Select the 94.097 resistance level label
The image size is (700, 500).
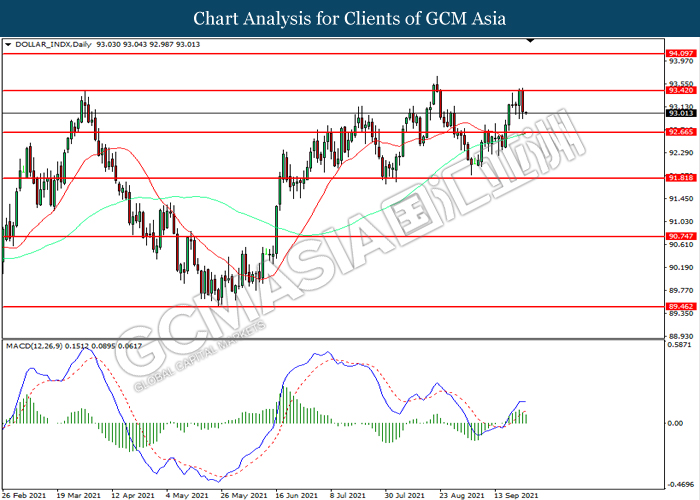(x=681, y=54)
